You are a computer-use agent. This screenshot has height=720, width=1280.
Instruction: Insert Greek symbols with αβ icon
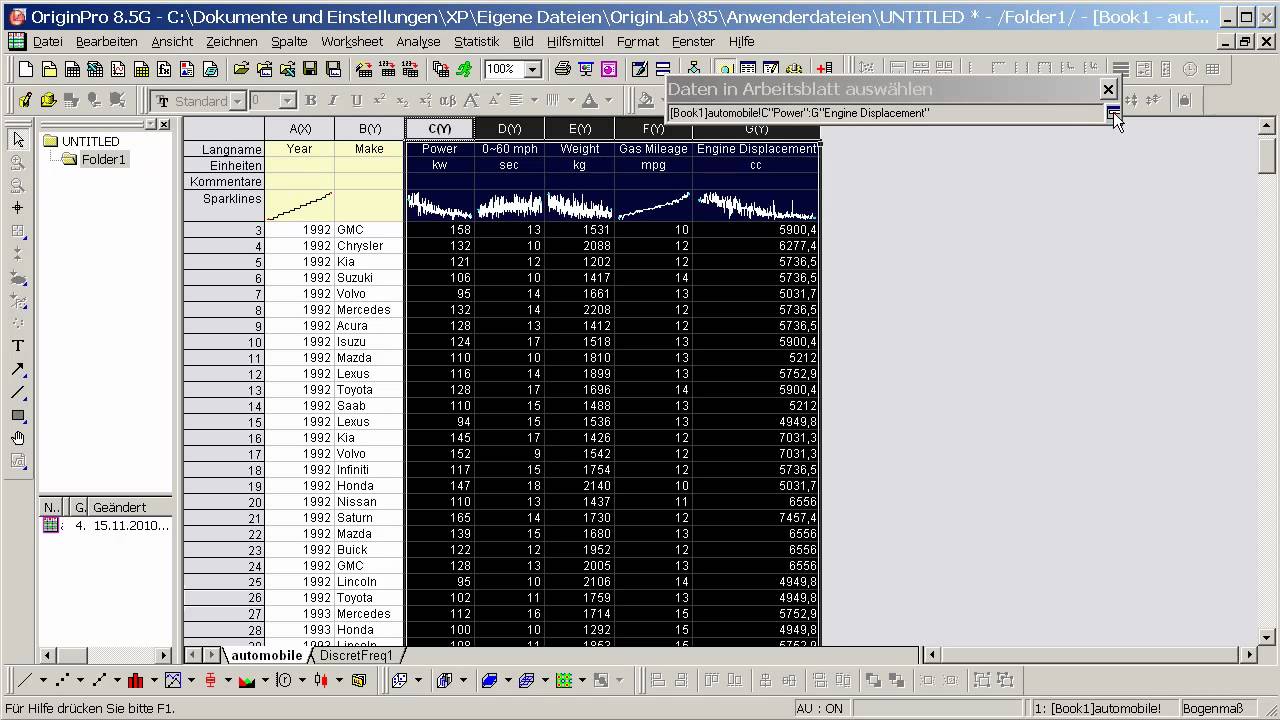(448, 100)
